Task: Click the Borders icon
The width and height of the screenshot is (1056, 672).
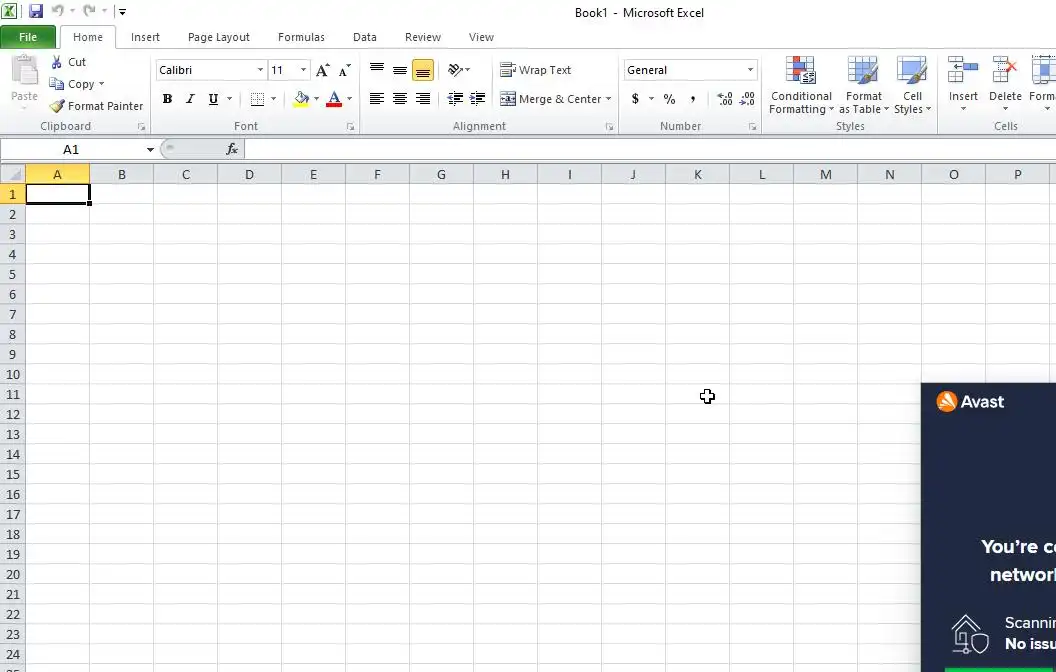Action: [257, 99]
